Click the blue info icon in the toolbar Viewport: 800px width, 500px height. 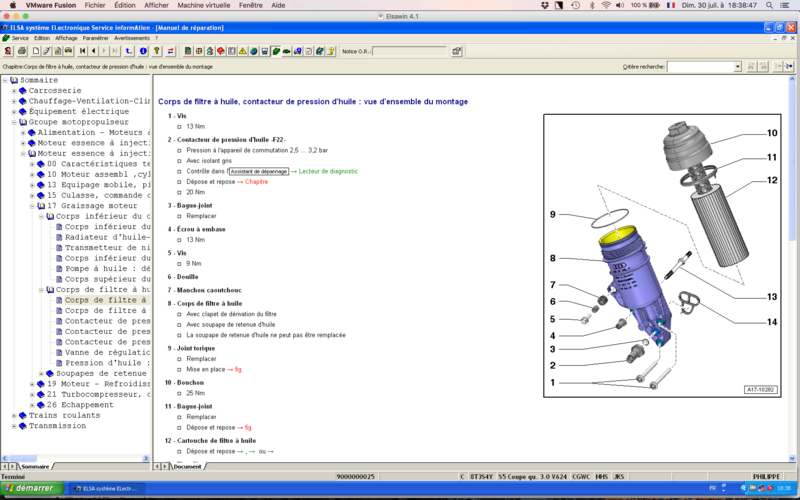[143, 50]
